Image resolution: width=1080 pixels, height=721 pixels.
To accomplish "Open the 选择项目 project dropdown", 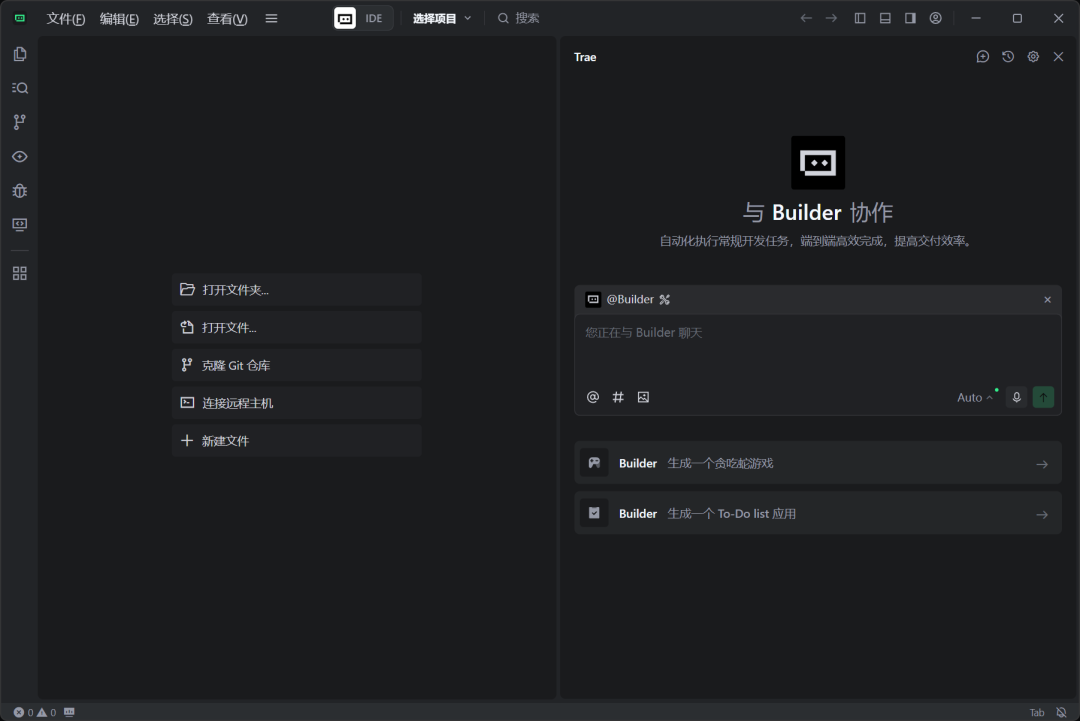I will (442, 19).
